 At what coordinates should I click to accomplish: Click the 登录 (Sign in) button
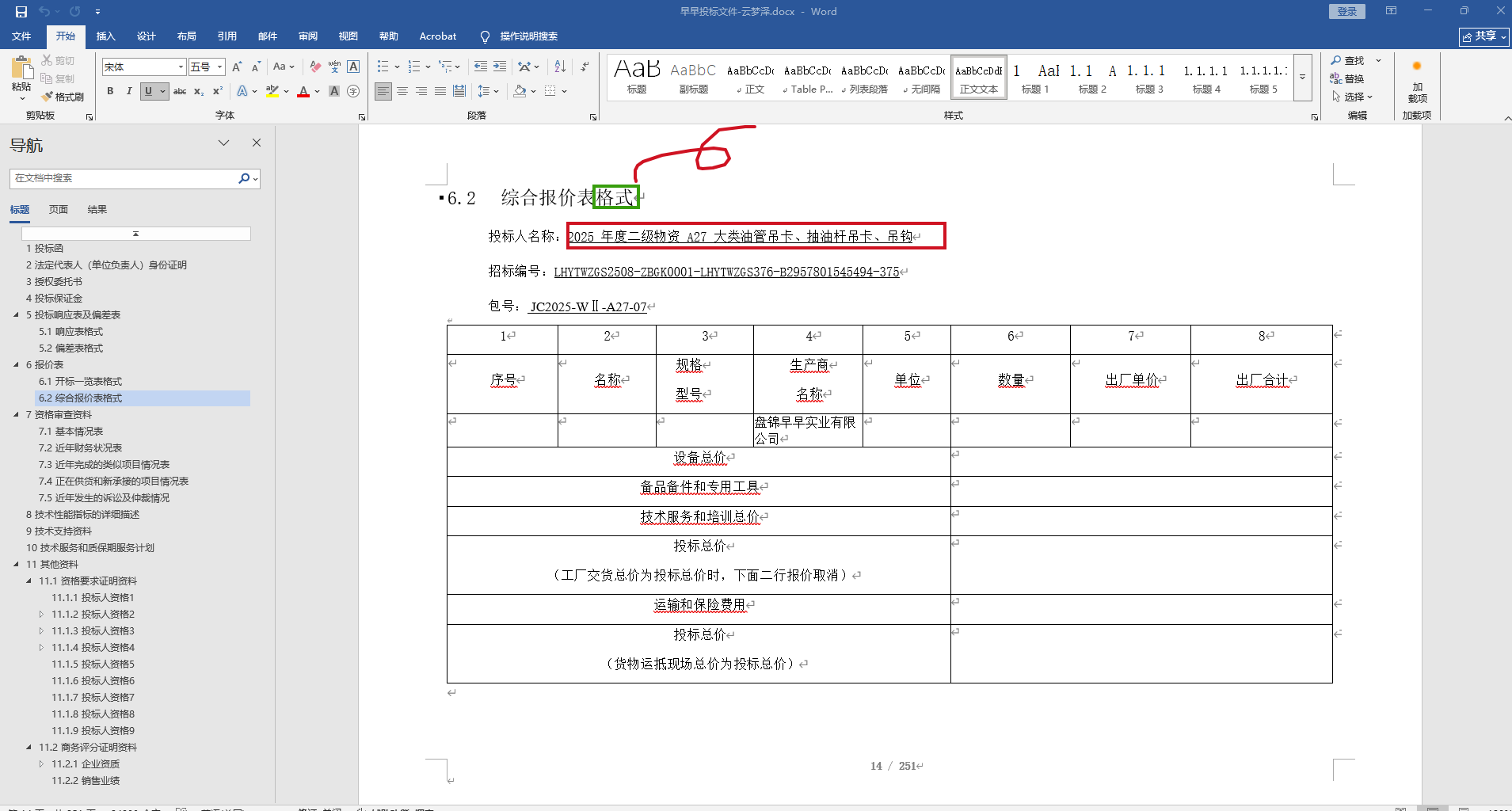1347,11
